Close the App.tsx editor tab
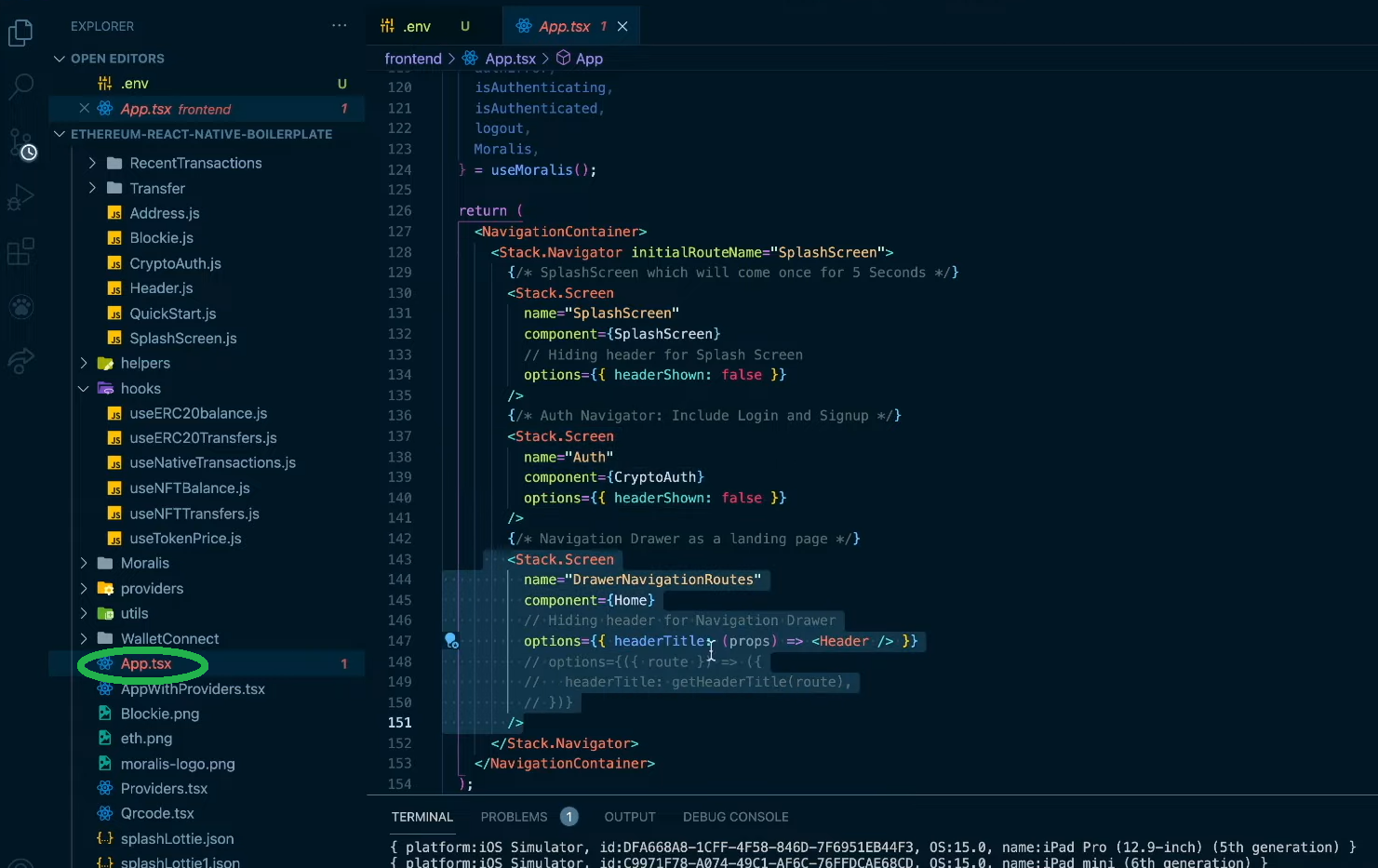 [x=622, y=26]
